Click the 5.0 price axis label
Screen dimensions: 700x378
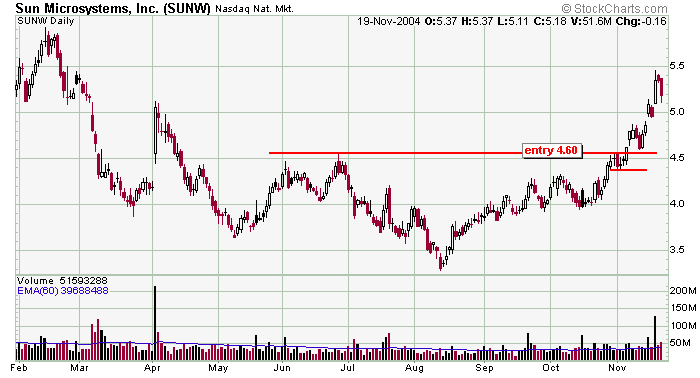[x=677, y=112]
